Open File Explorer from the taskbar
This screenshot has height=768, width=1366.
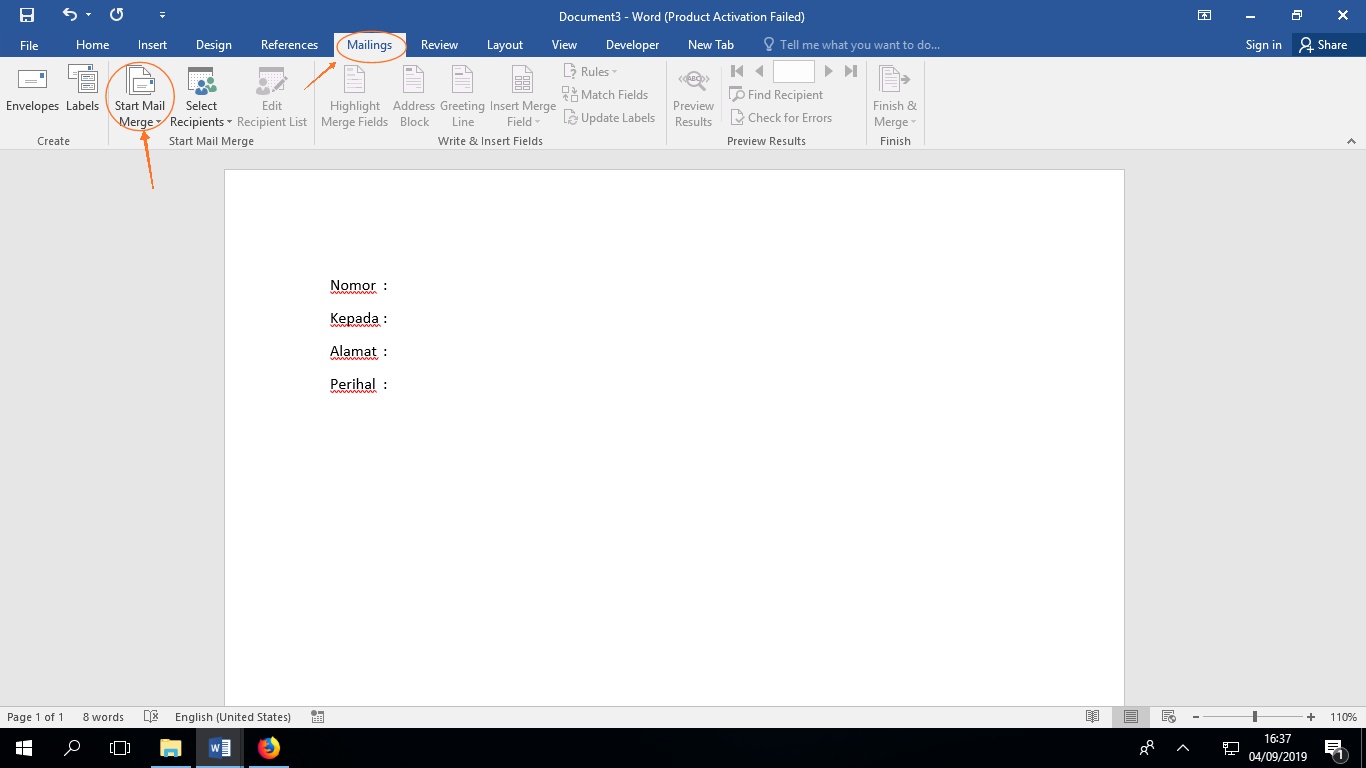point(171,747)
